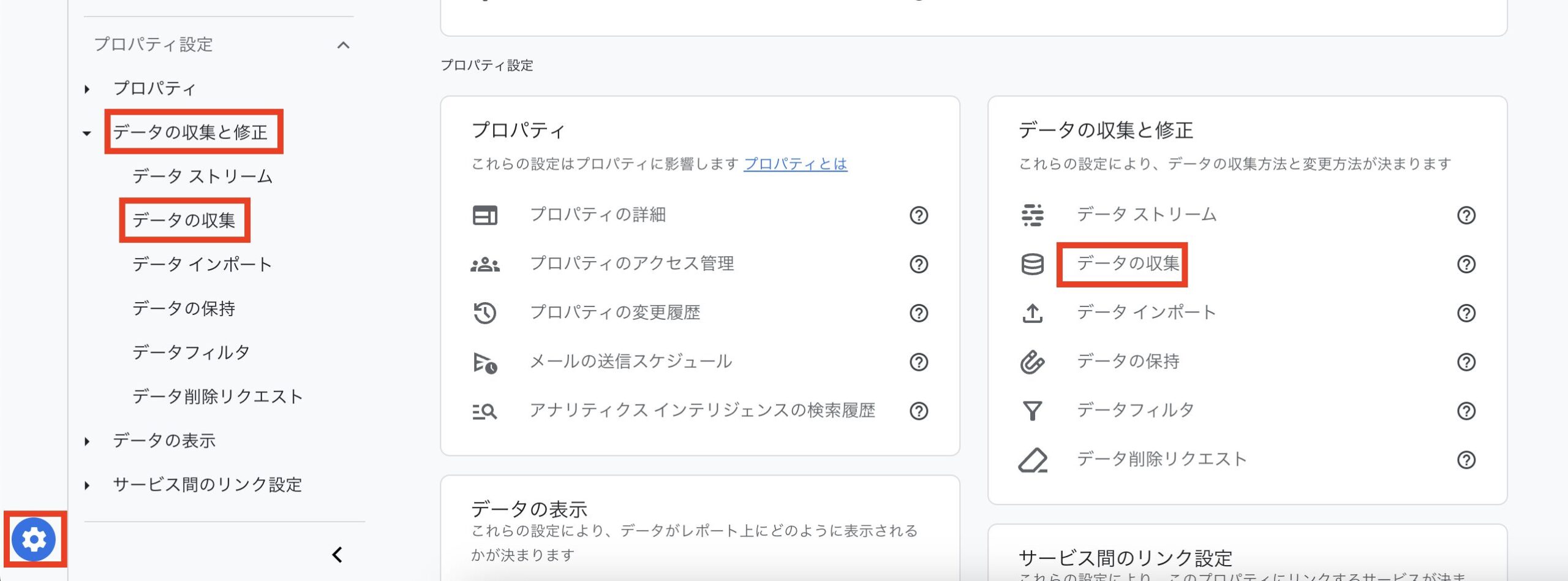
Task: Open データ ストリーム in the right card
Action: click(x=1147, y=215)
